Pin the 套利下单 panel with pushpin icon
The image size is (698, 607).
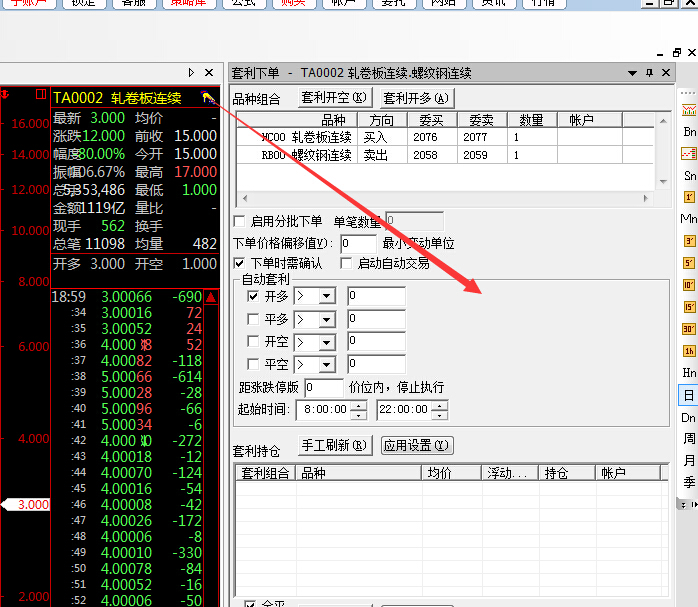[x=649, y=73]
